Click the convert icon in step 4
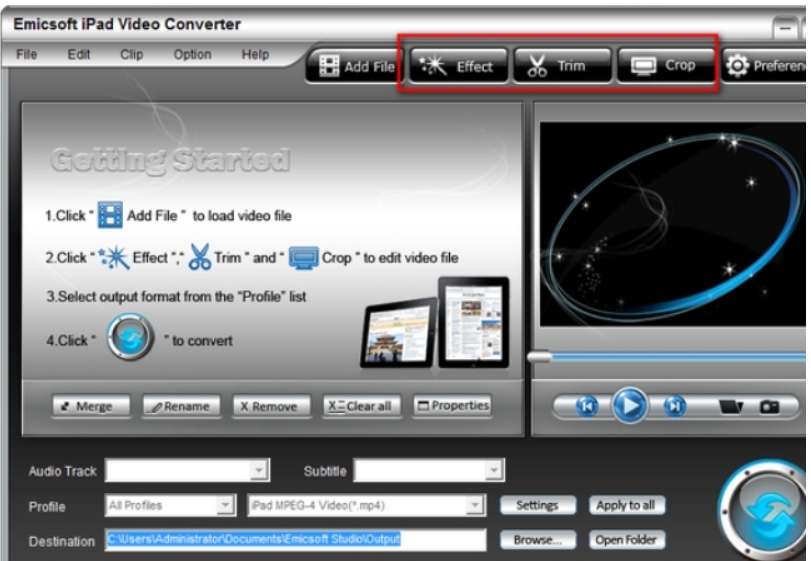This screenshot has height=561, width=811. pos(130,337)
